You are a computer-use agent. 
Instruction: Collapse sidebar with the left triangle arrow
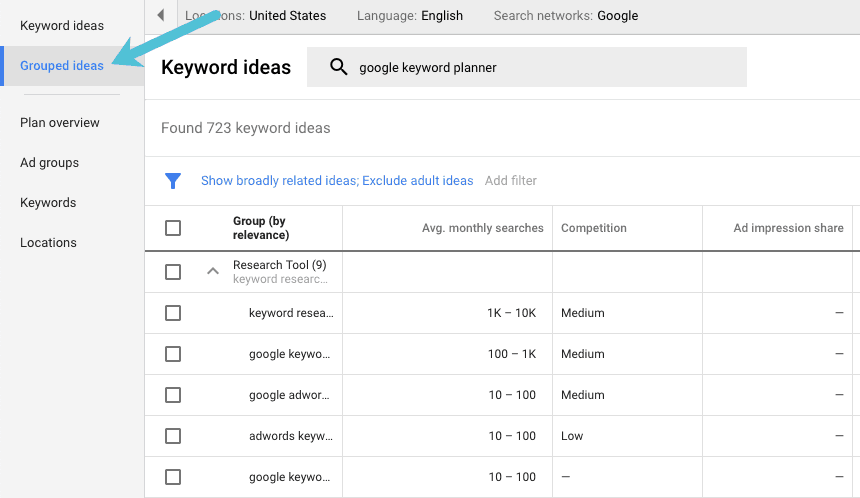160,16
